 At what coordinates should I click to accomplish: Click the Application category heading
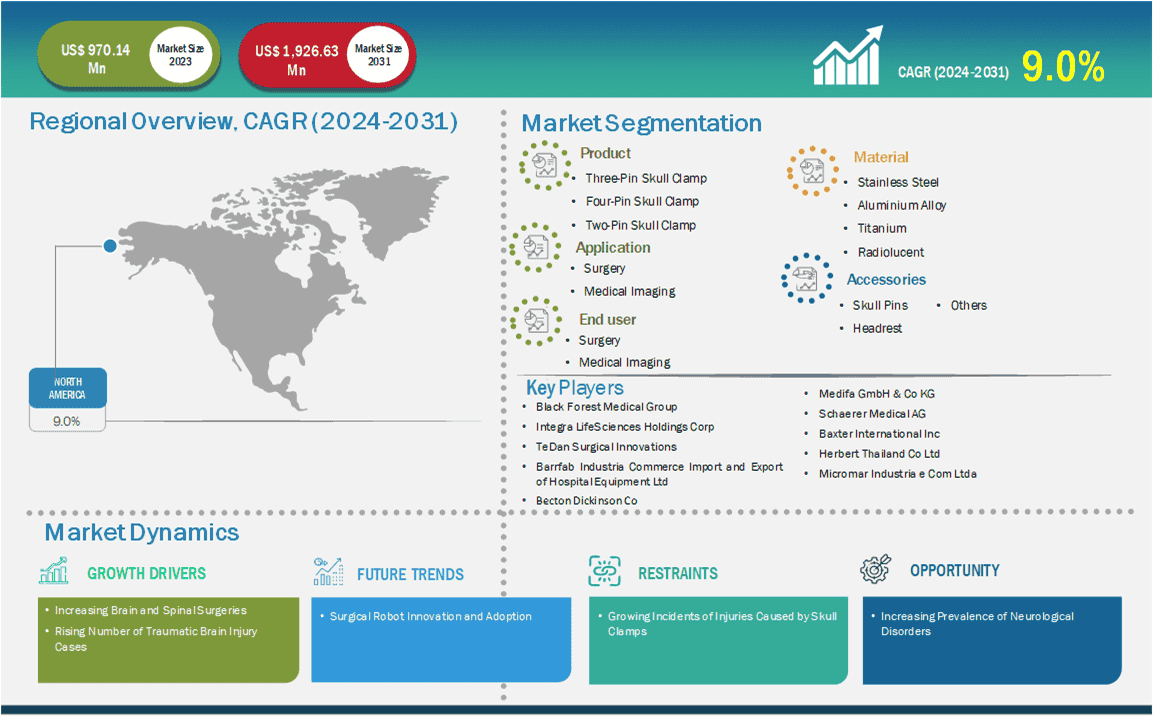pos(613,247)
